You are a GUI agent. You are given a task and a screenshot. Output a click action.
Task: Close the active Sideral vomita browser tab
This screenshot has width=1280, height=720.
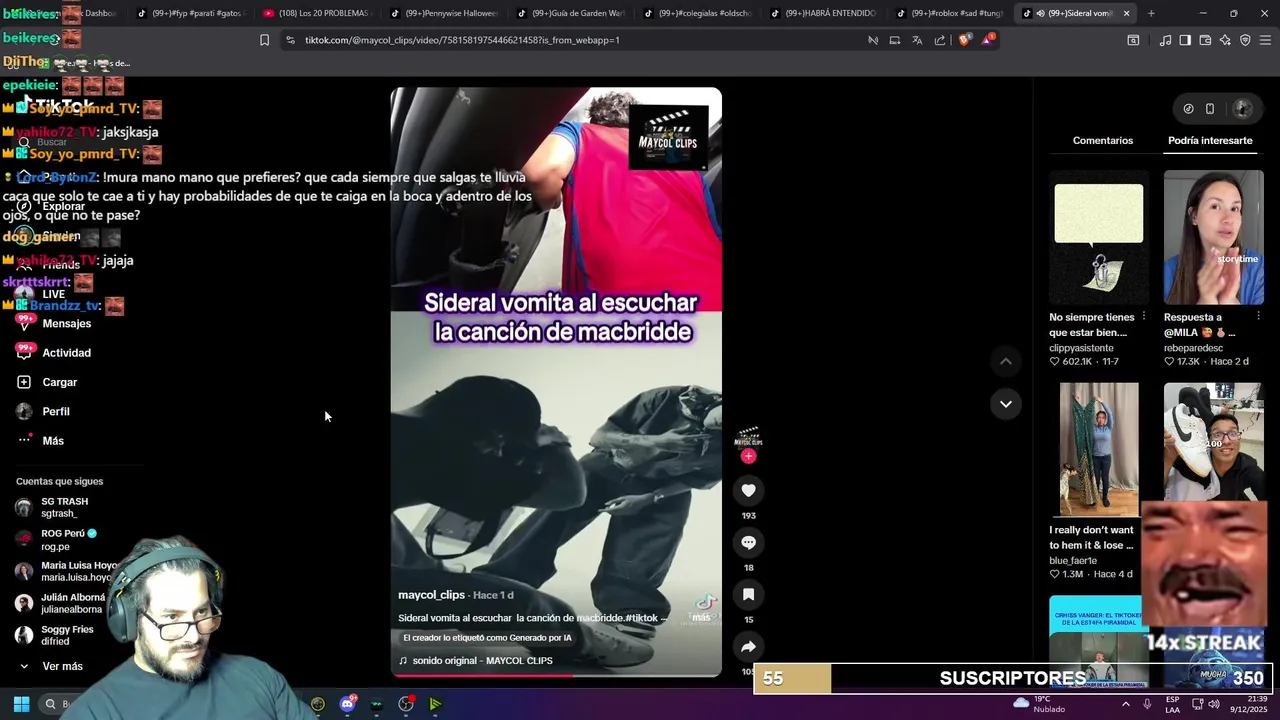(x=1126, y=13)
